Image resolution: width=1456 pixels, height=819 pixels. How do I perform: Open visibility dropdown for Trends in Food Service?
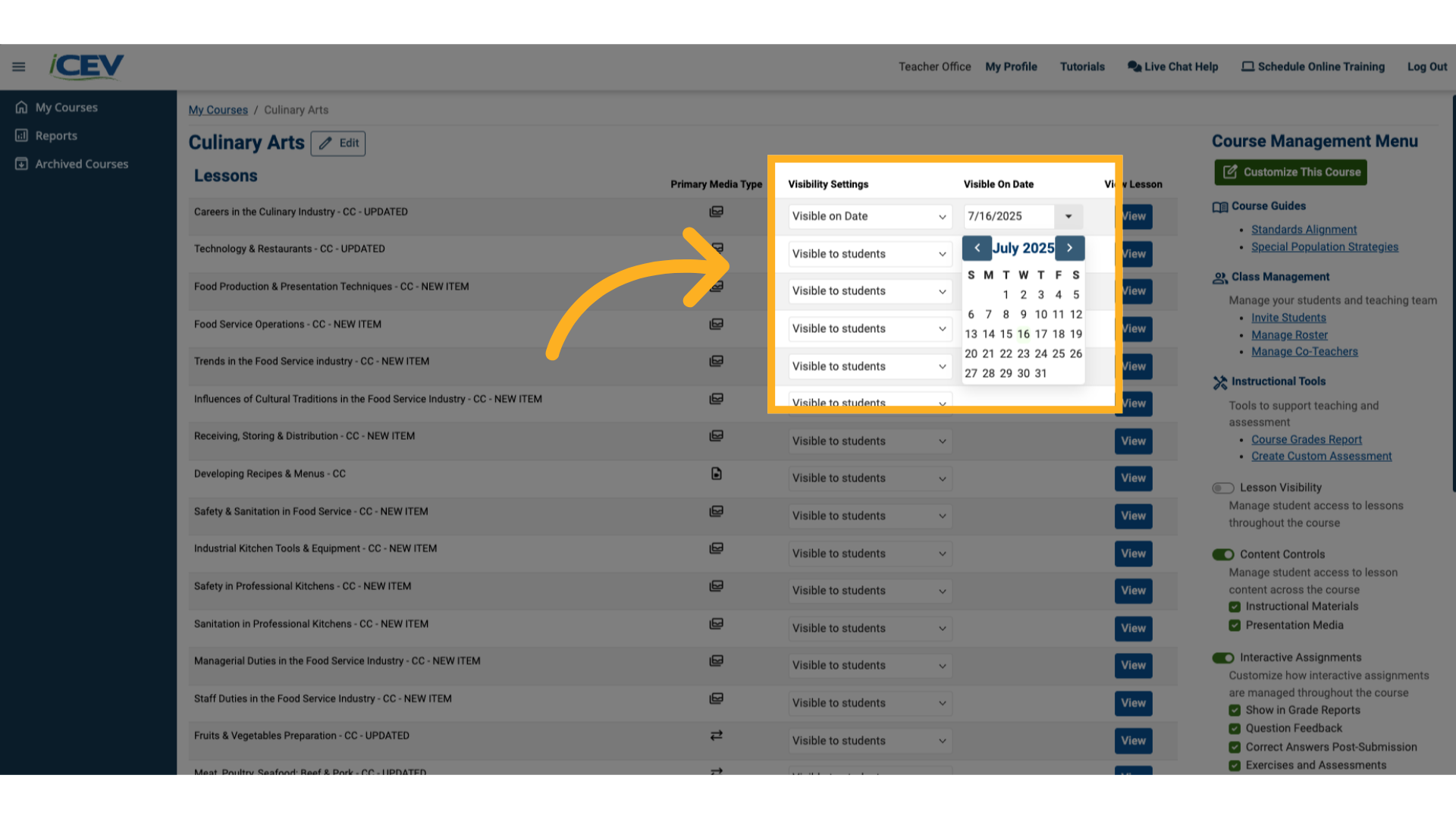coord(870,366)
